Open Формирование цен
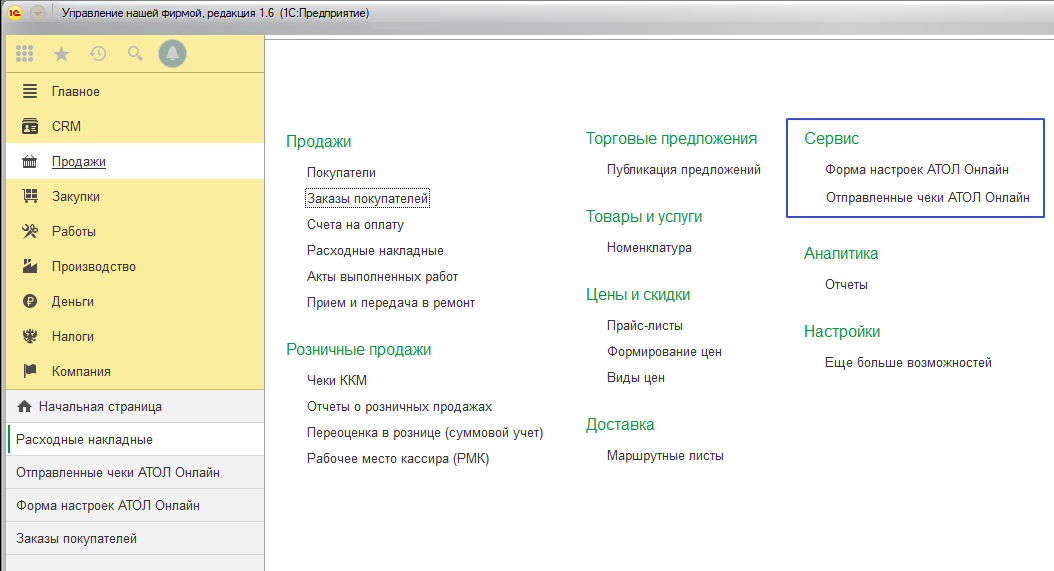Image resolution: width=1054 pixels, height=571 pixels. pos(664,352)
